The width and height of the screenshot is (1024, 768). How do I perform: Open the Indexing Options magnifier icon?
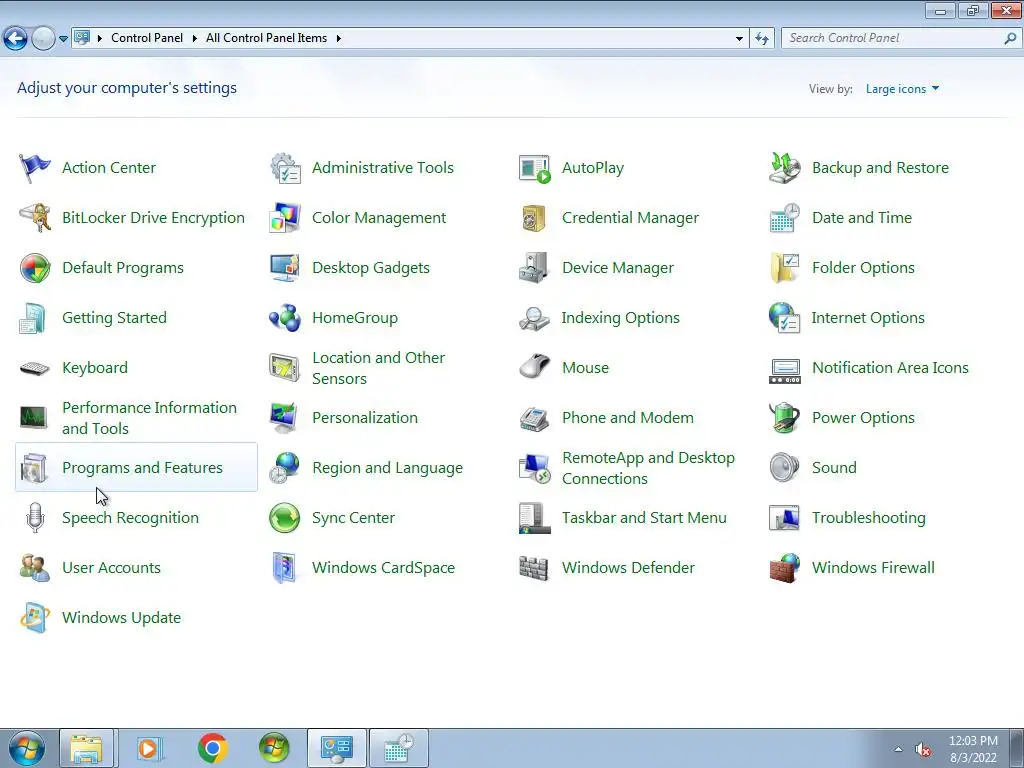535,318
